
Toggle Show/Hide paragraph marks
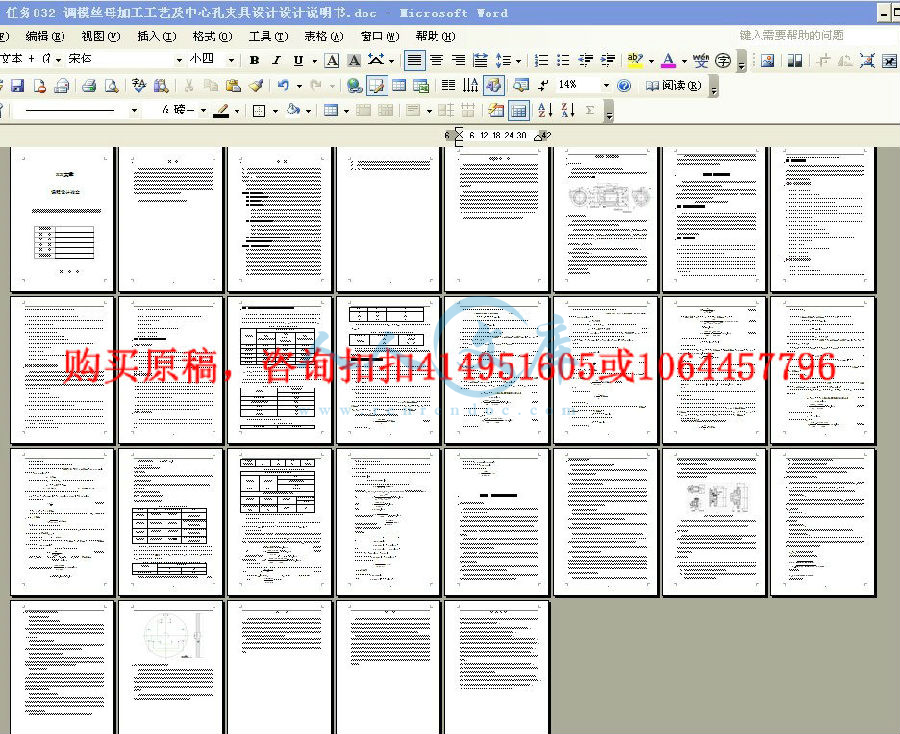tap(543, 86)
